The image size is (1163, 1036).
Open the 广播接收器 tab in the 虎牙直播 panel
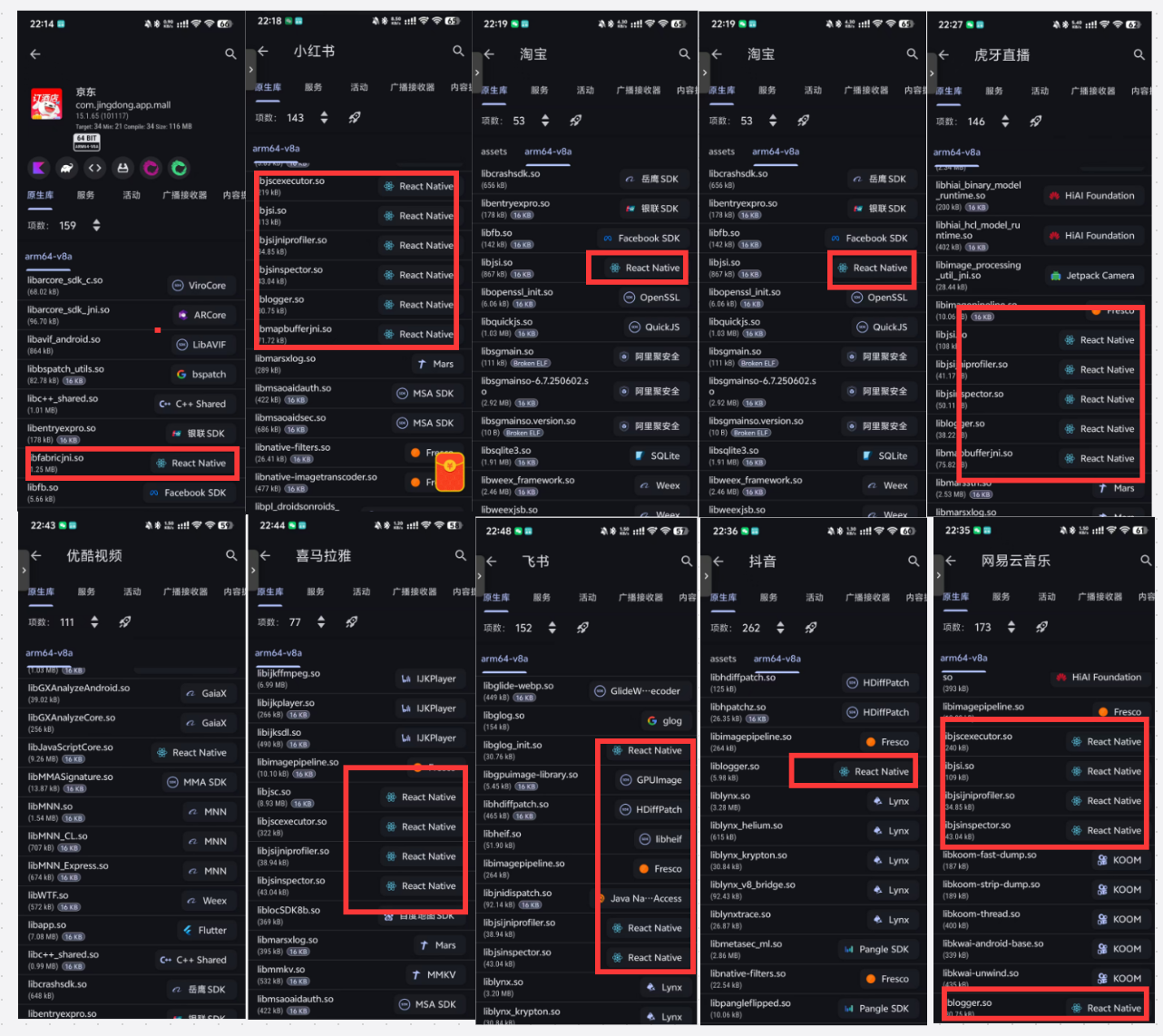pos(1092,91)
